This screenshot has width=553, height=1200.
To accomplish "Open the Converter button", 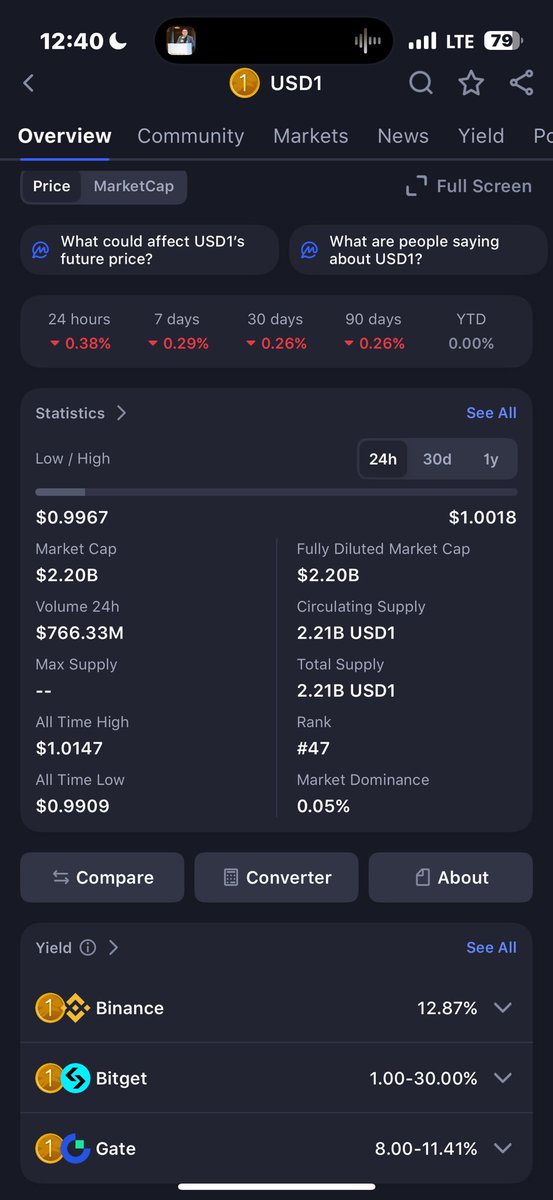I will coord(276,878).
